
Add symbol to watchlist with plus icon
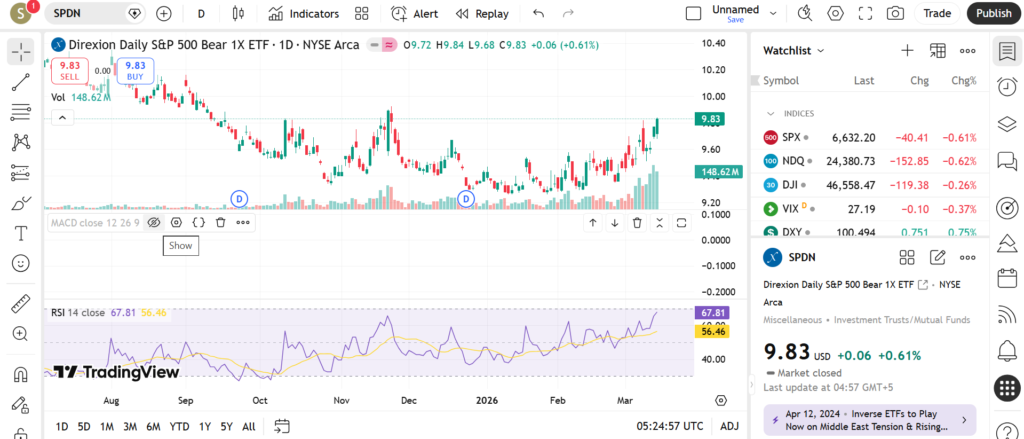[907, 50]
